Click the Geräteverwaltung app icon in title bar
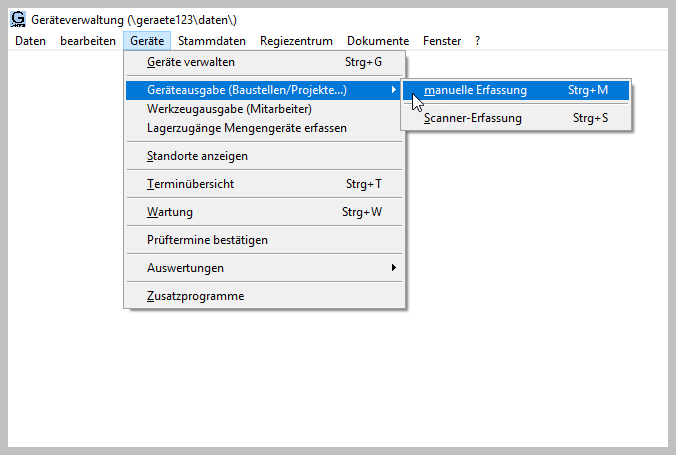 pyautogui.click(x=17, y=19)
